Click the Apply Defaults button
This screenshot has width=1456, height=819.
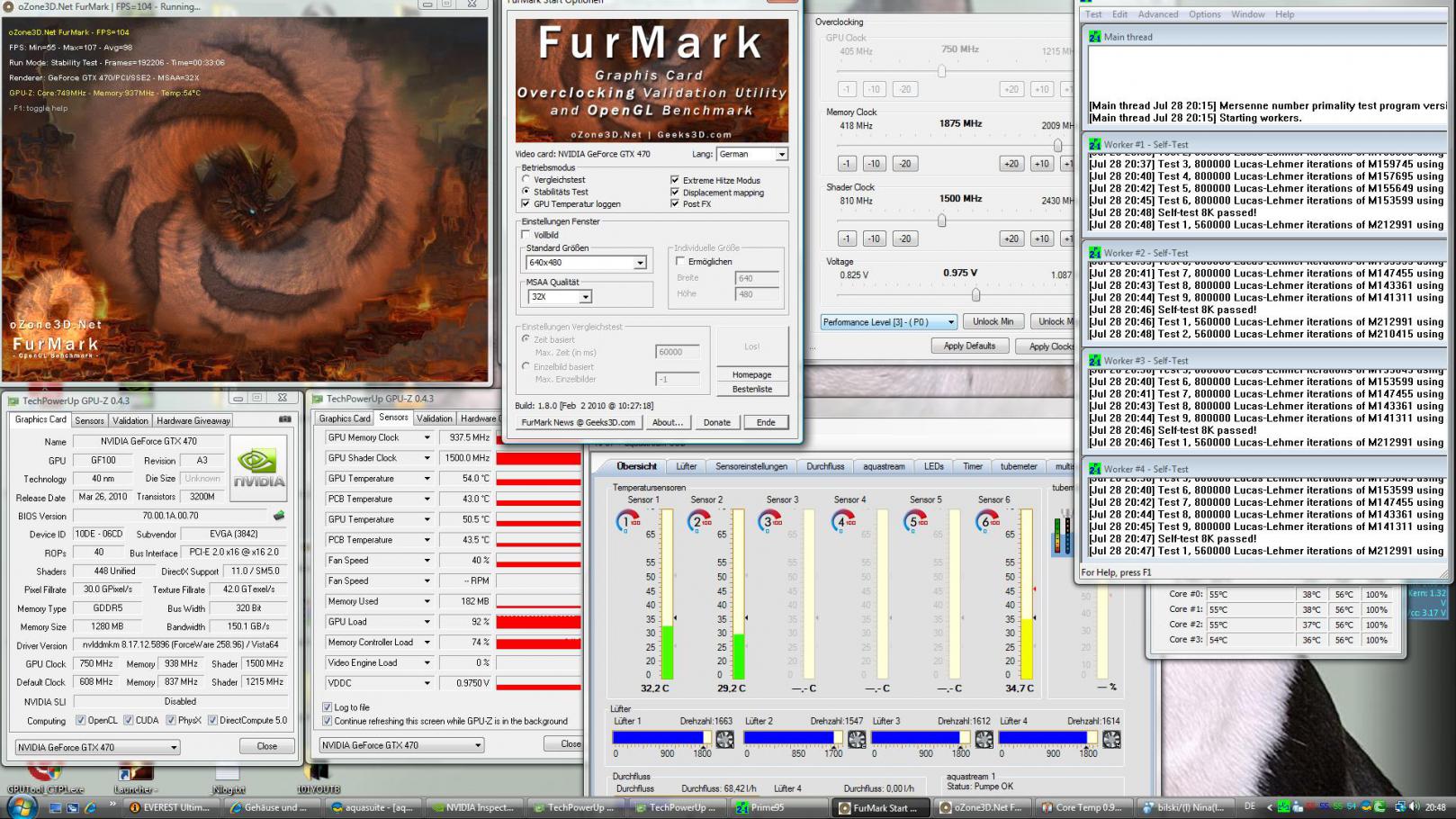pos(969,346)
